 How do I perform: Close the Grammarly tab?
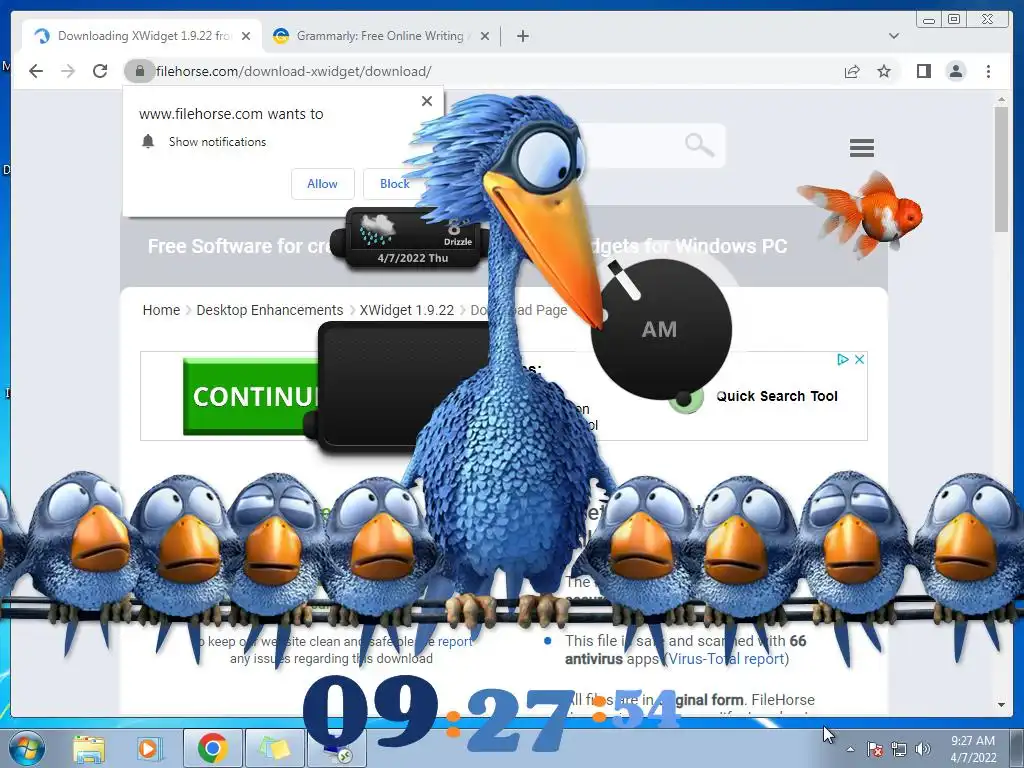[485, 36]
